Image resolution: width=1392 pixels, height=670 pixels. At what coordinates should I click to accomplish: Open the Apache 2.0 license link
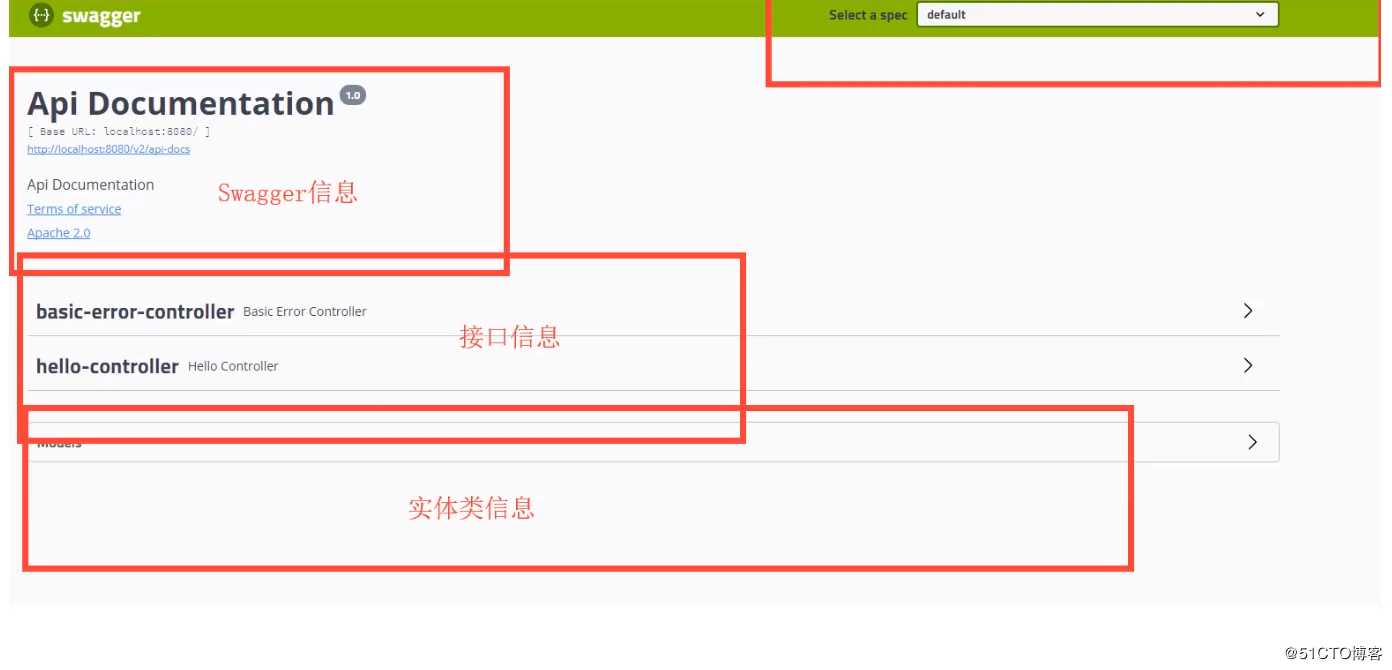point(59,233)
